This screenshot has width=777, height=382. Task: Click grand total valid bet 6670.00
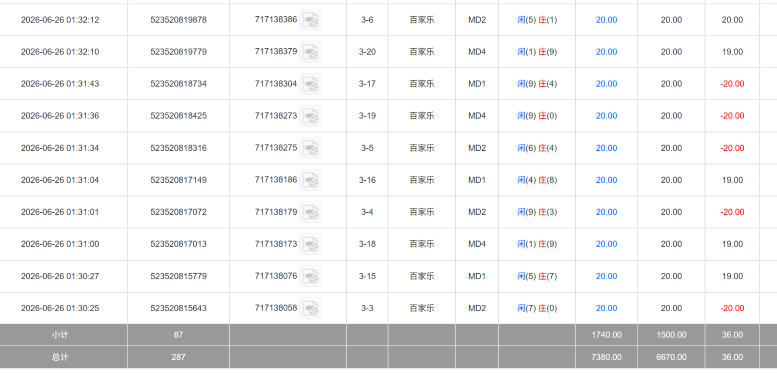tap(671, 357)
